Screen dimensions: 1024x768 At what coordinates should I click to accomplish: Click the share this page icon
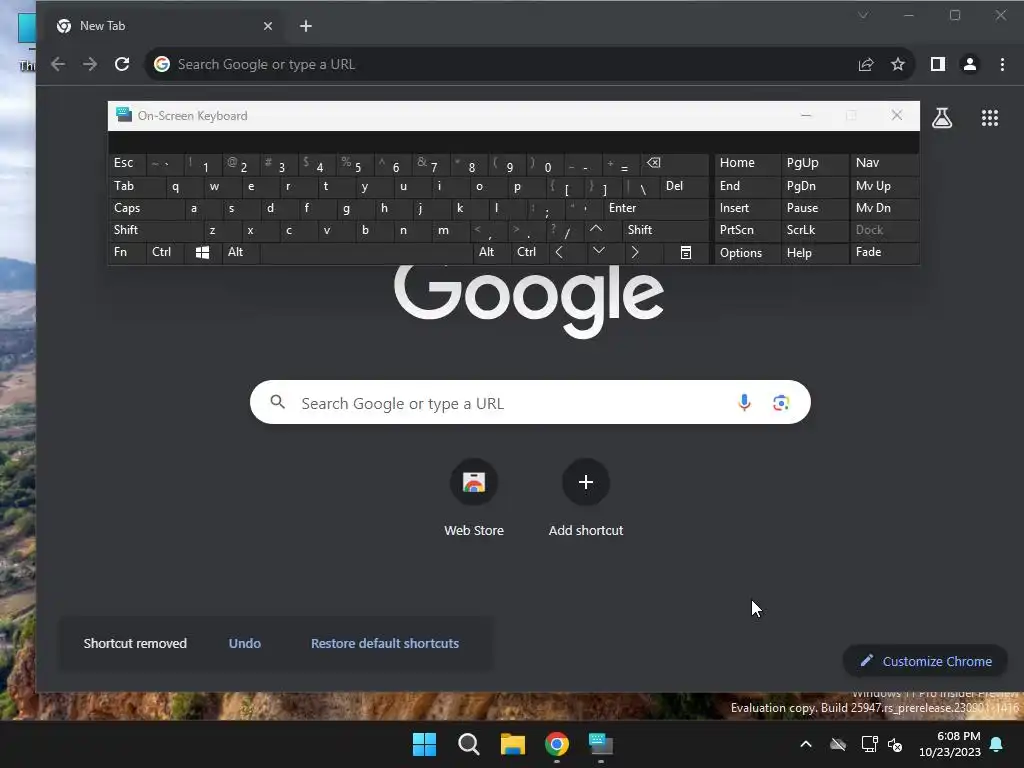[866, 64]
